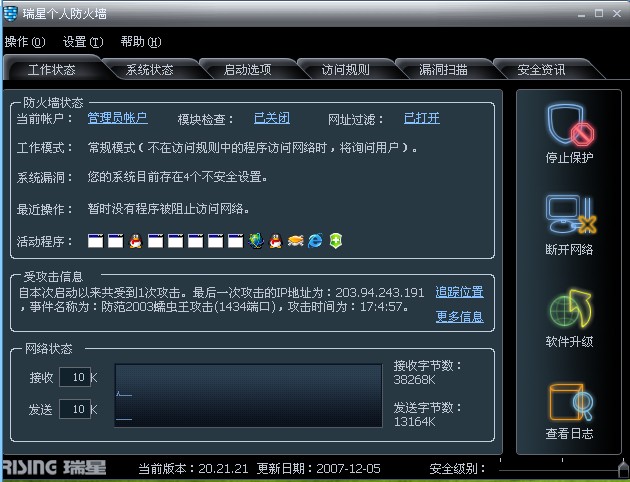Switch to the 漏洞扫描 tab

point(444,70)
